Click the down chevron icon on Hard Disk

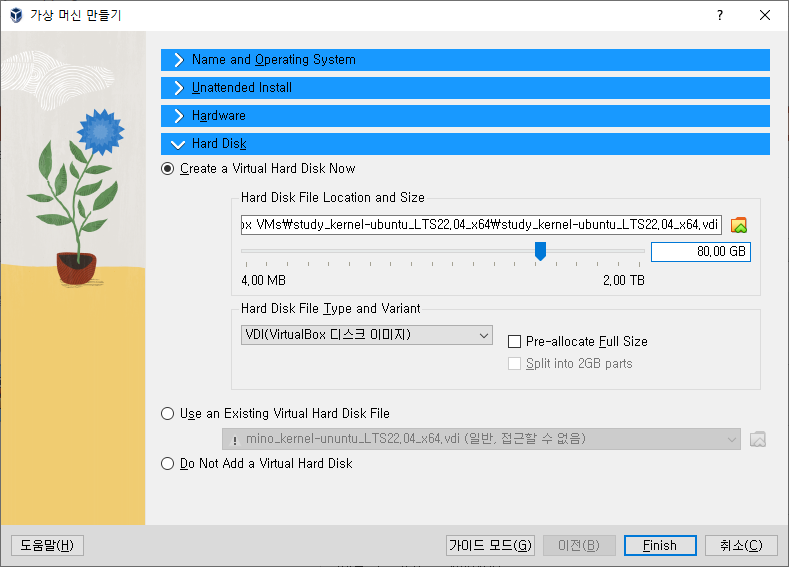point(178,144)
